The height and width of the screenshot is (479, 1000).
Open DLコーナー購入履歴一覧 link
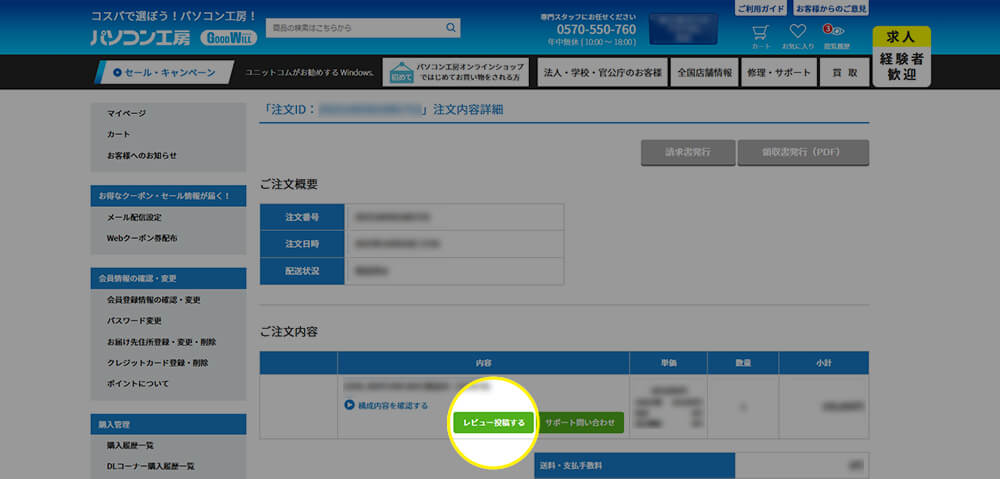click(x=151, y=466)
